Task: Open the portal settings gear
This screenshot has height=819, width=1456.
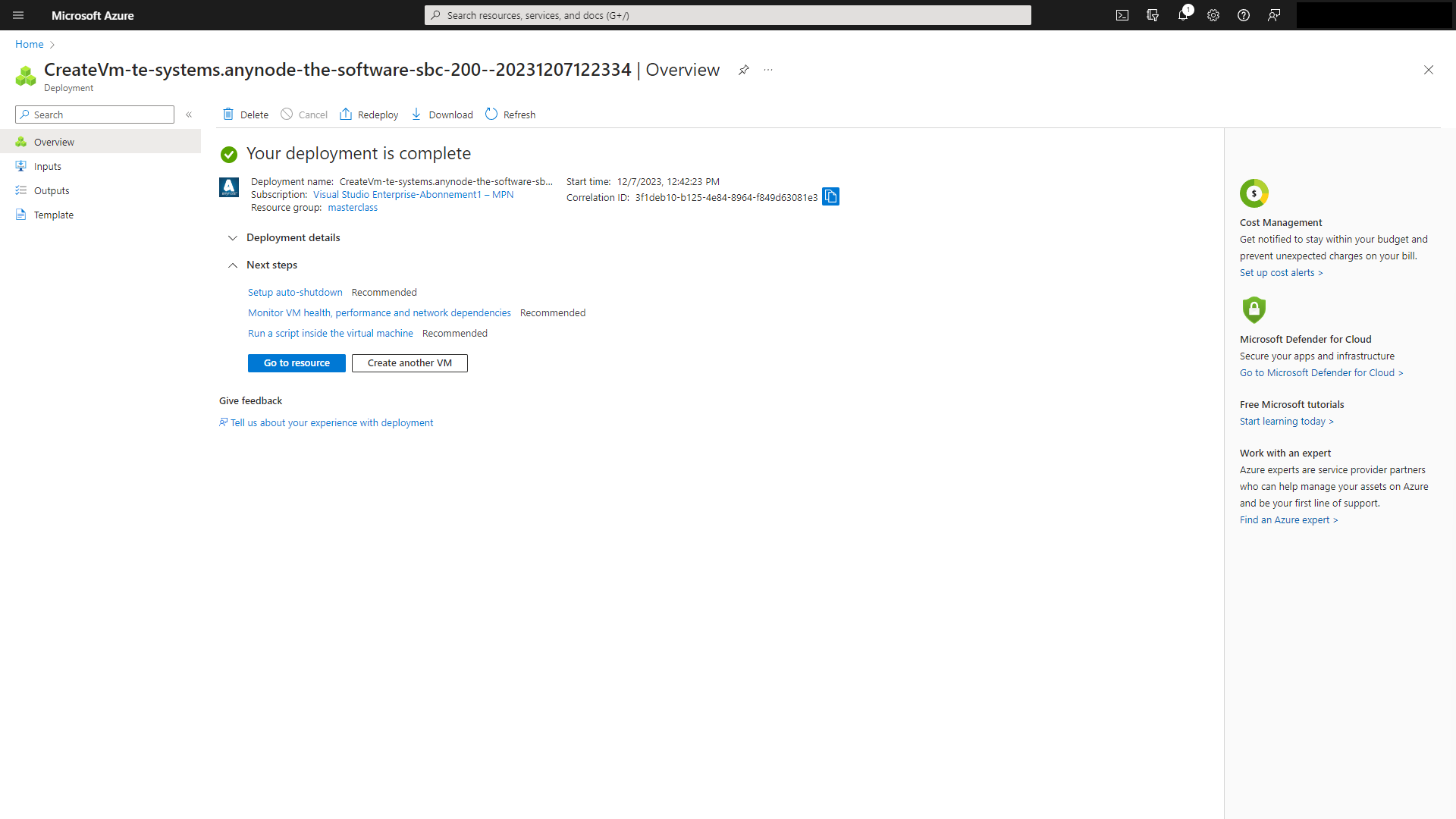Action: click(1213, 15)
